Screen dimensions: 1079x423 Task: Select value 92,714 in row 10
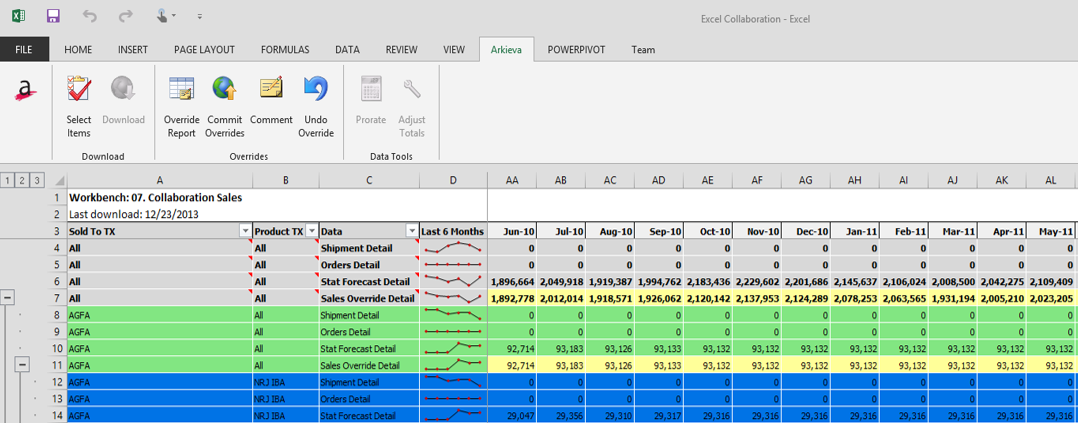pos(512,348)
